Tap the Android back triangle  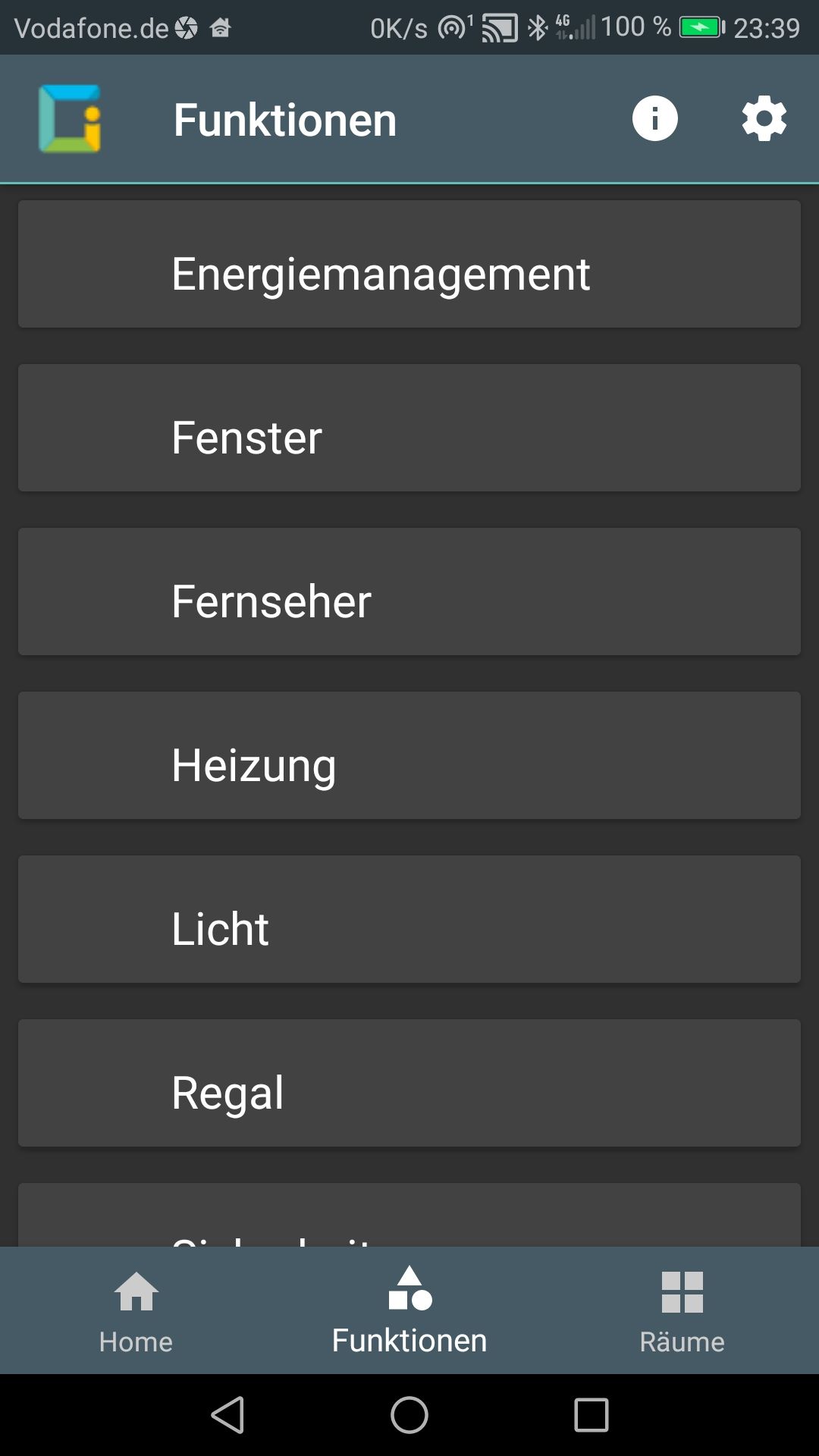[227, 1415]
